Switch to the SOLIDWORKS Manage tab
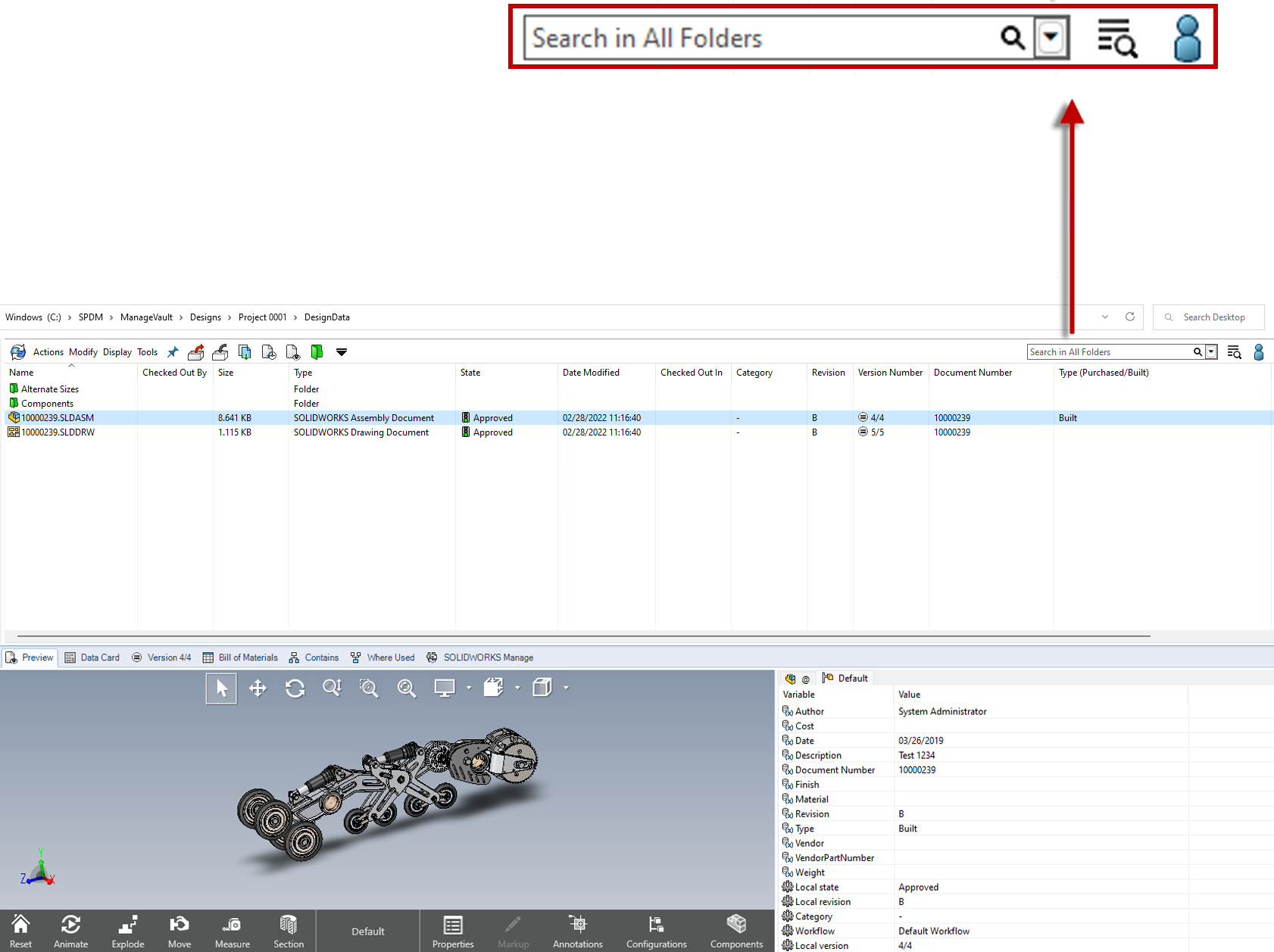The width and height of the screenshot is (1274, 952). point(480,657)
